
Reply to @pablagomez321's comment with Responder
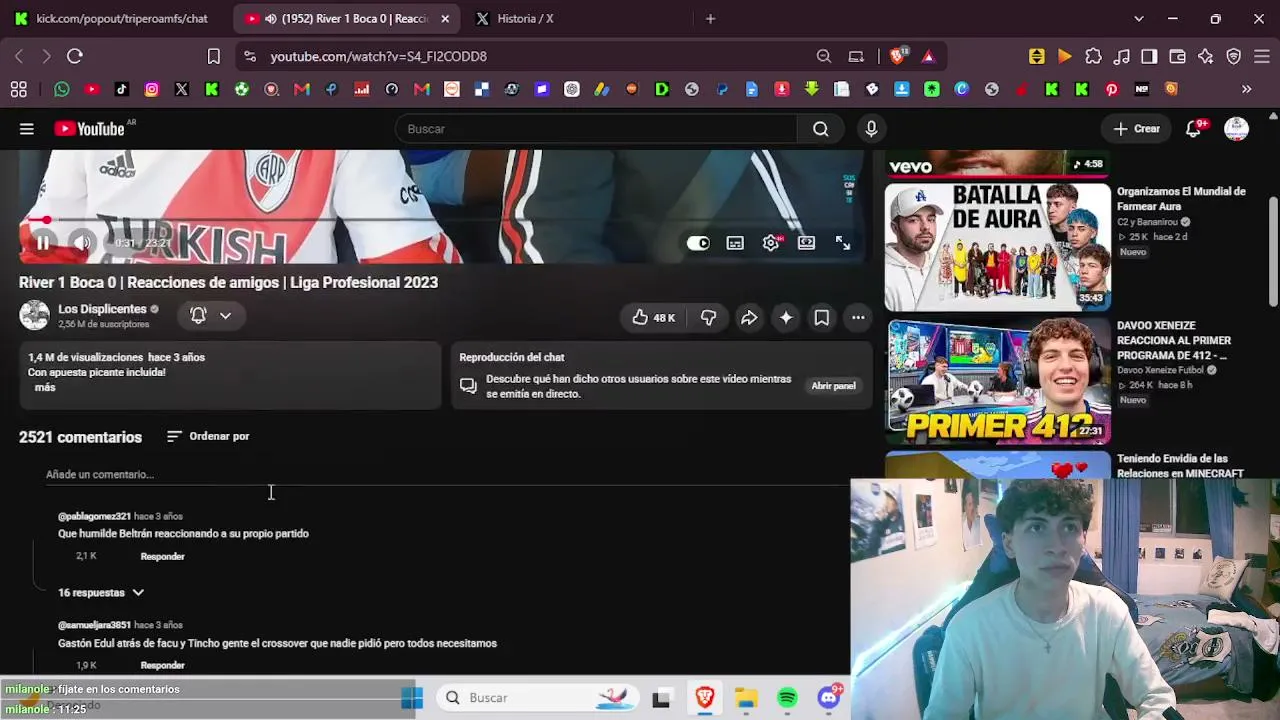pos(162,556)
